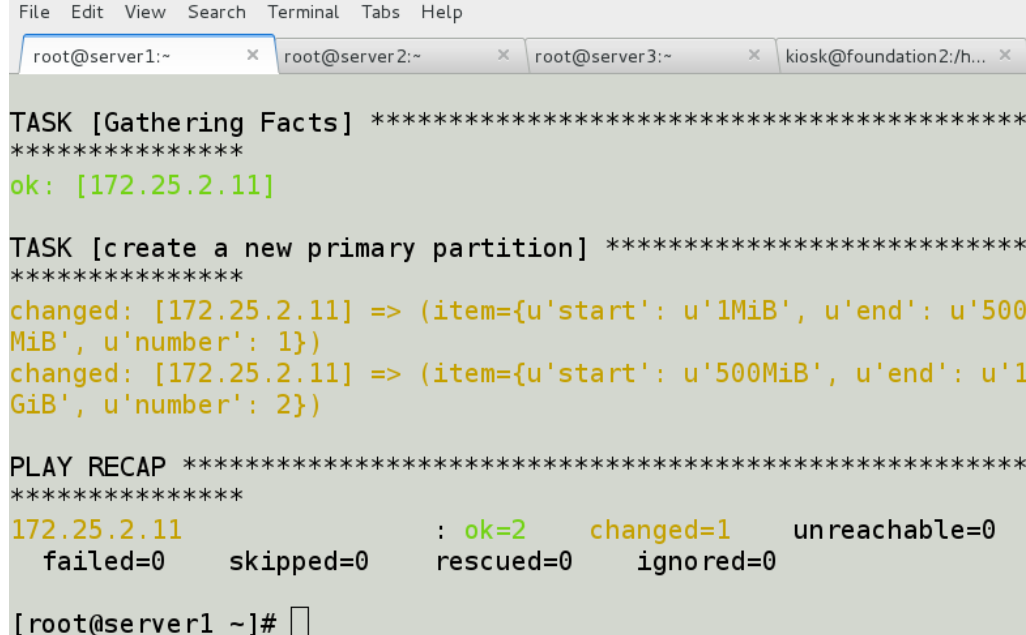1026x635 pixels.
Task: Click the changed line with start '1MiB'
Action: [518, 310]
